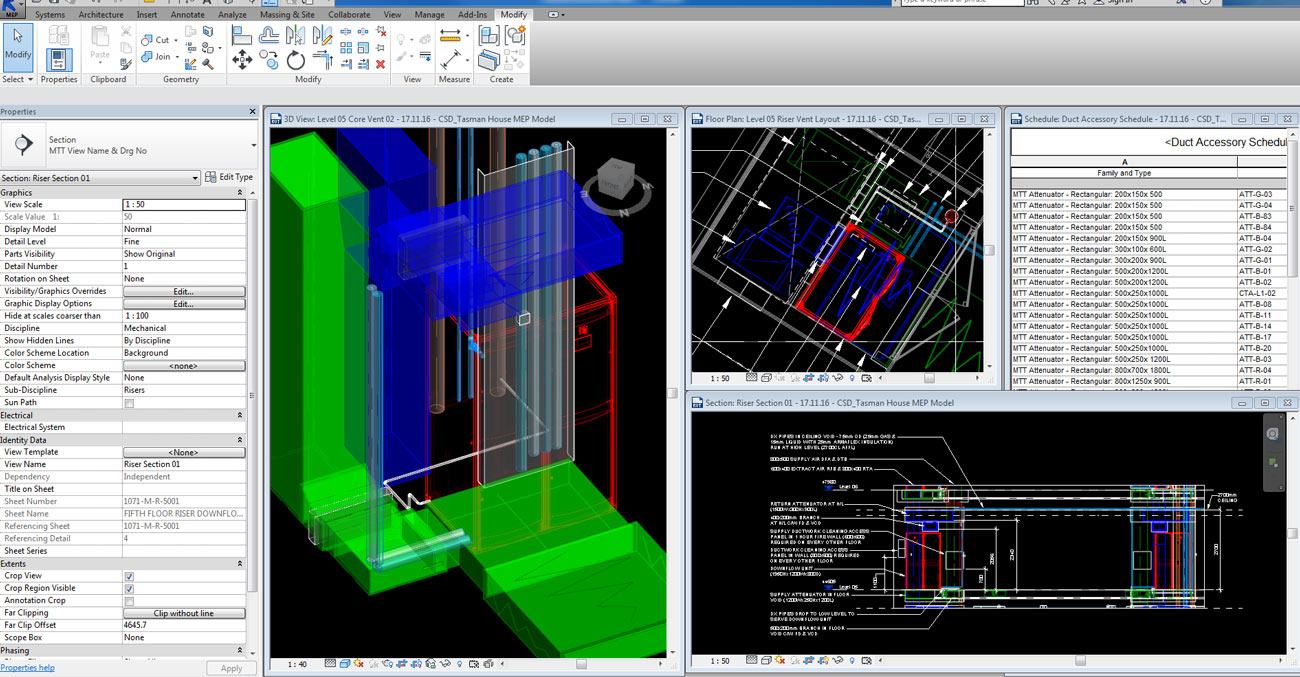
Task: Collapse the Identity Data properties group
Action: coord(240,440)
